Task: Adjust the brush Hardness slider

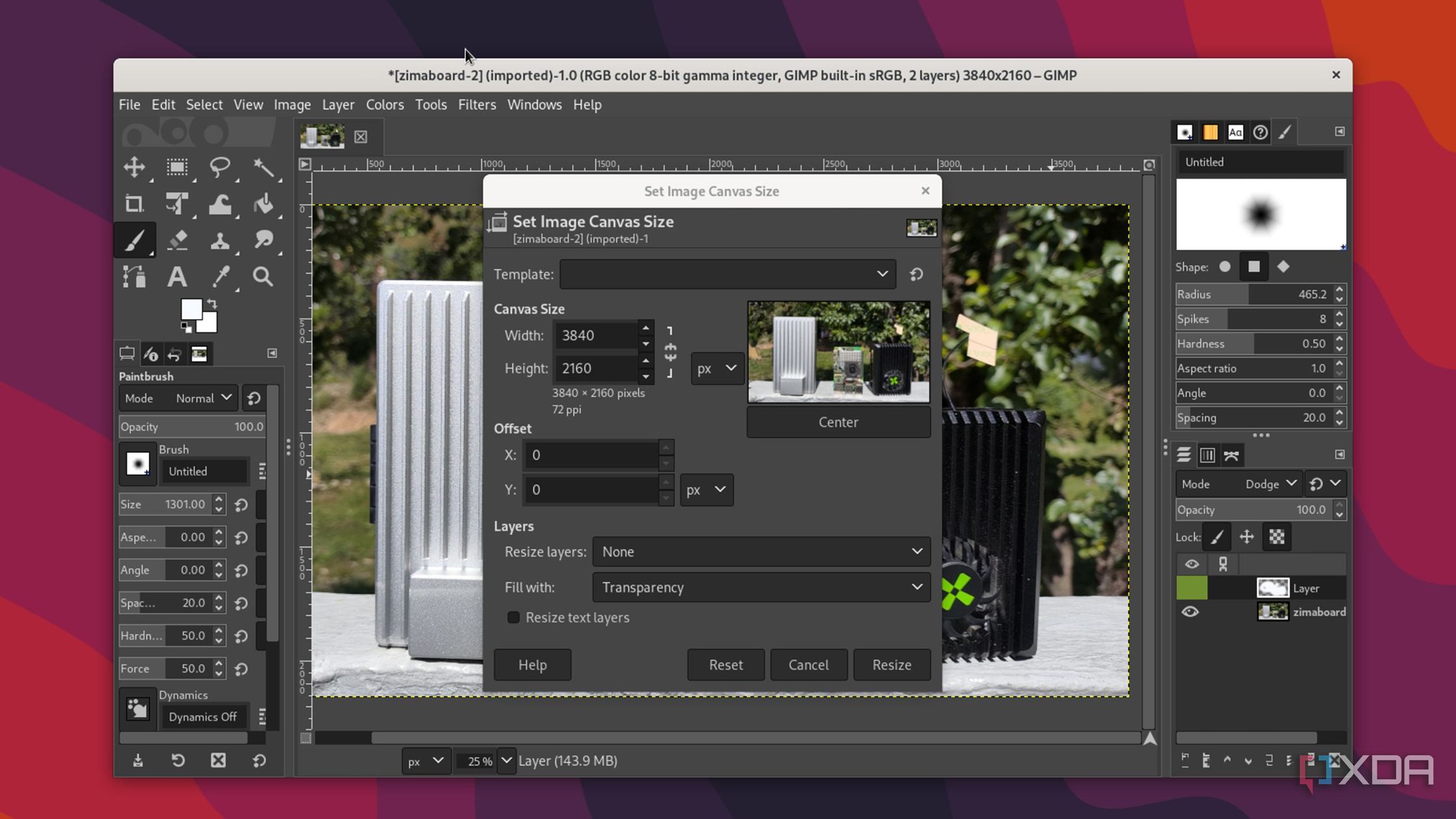Action: [x=1253, y=344]
